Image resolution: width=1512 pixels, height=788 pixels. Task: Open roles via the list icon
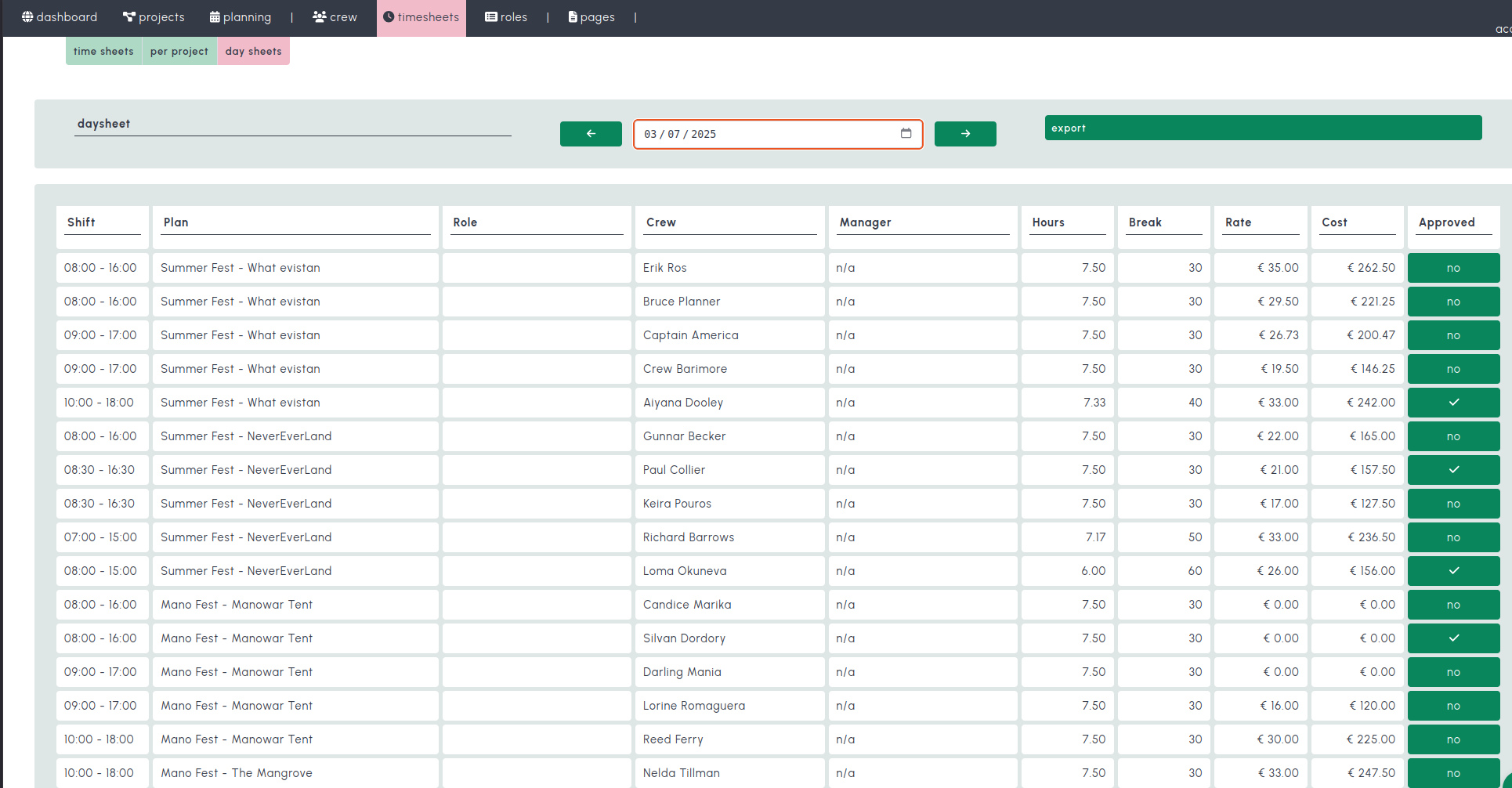pyautogui.click(x=490, y=16)
